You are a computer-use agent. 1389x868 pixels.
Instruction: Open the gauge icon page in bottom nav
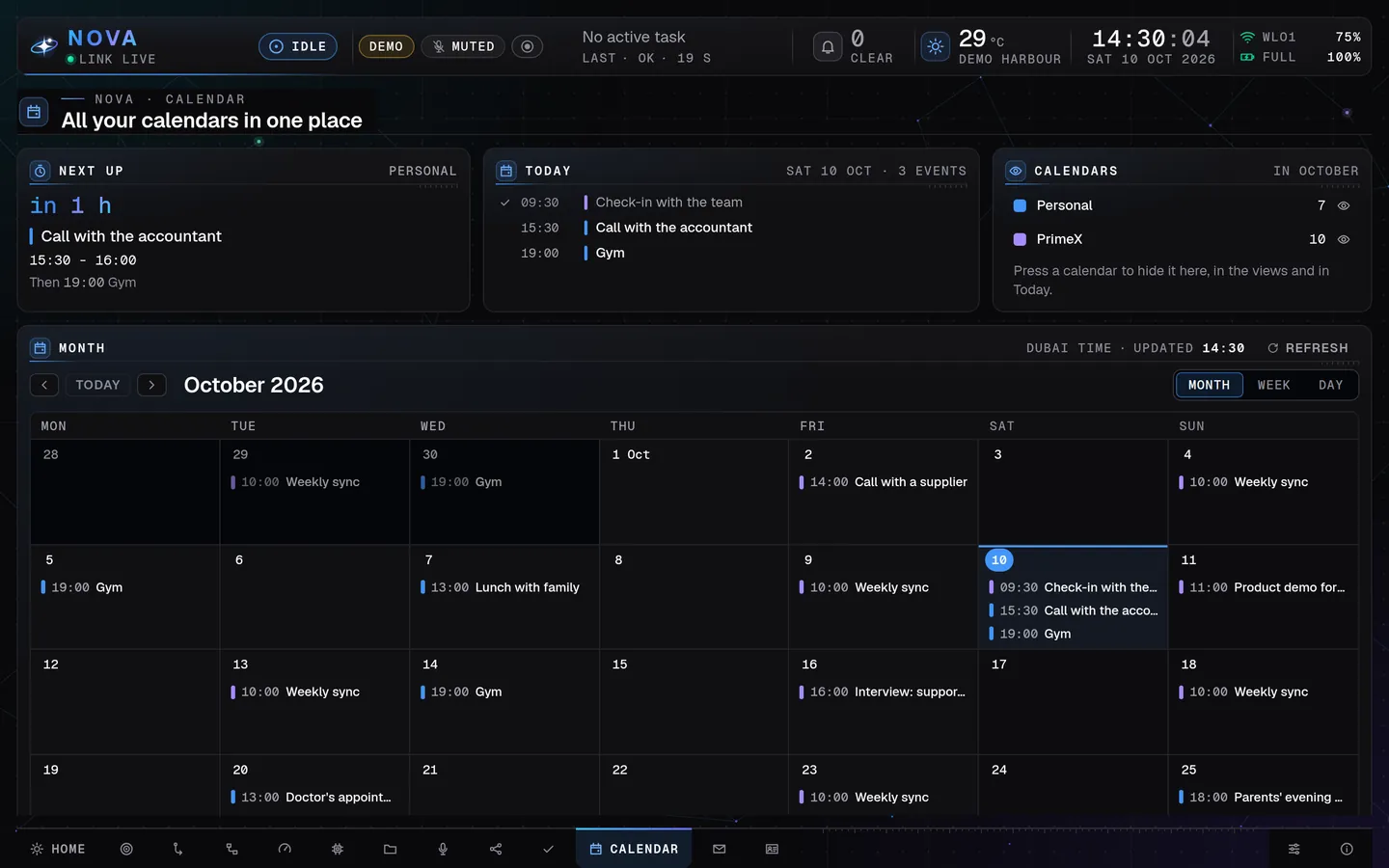coord(285,849)
